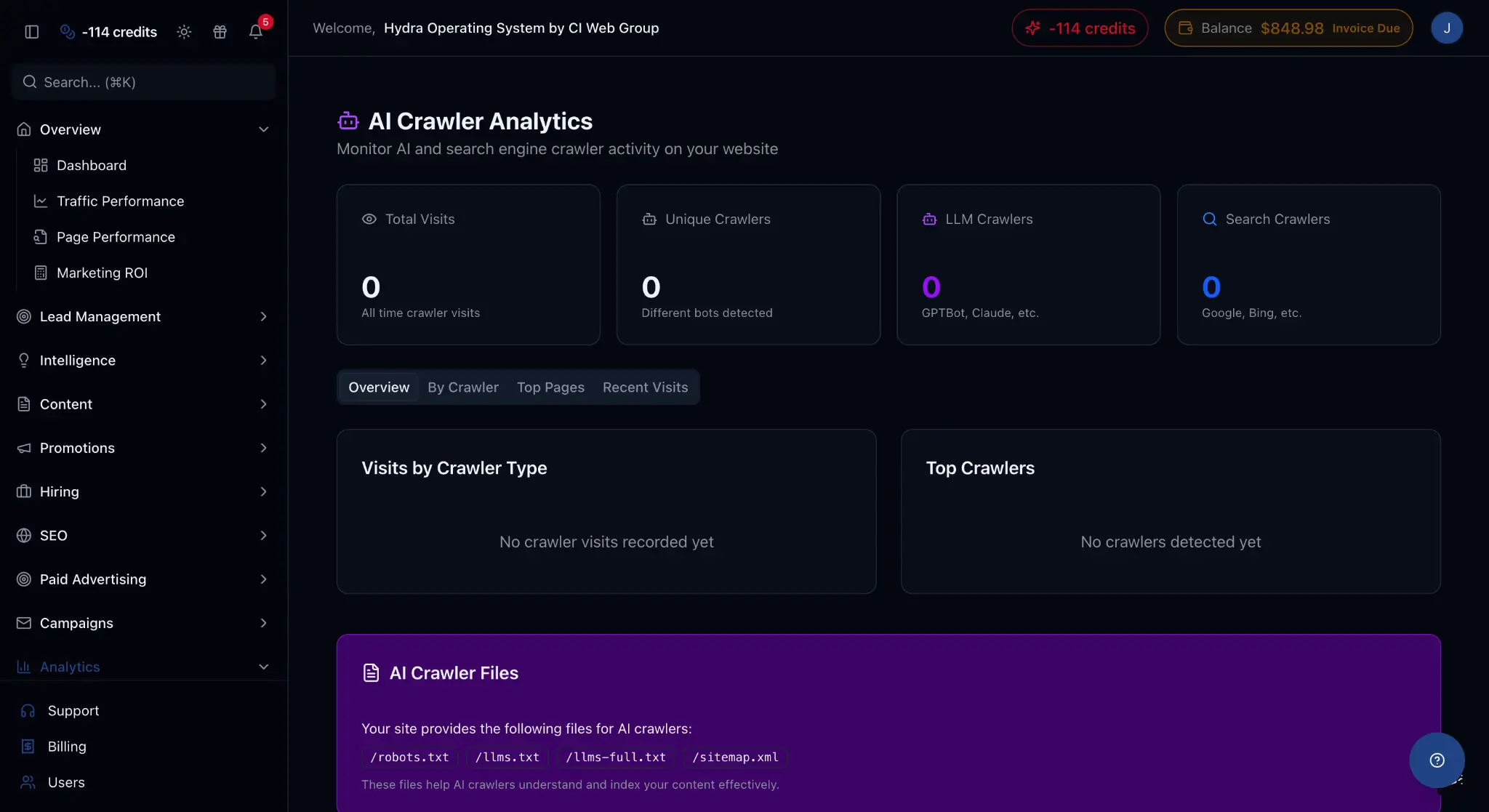
Task: Open the Recent Visits tab
Action: [645, 387]
